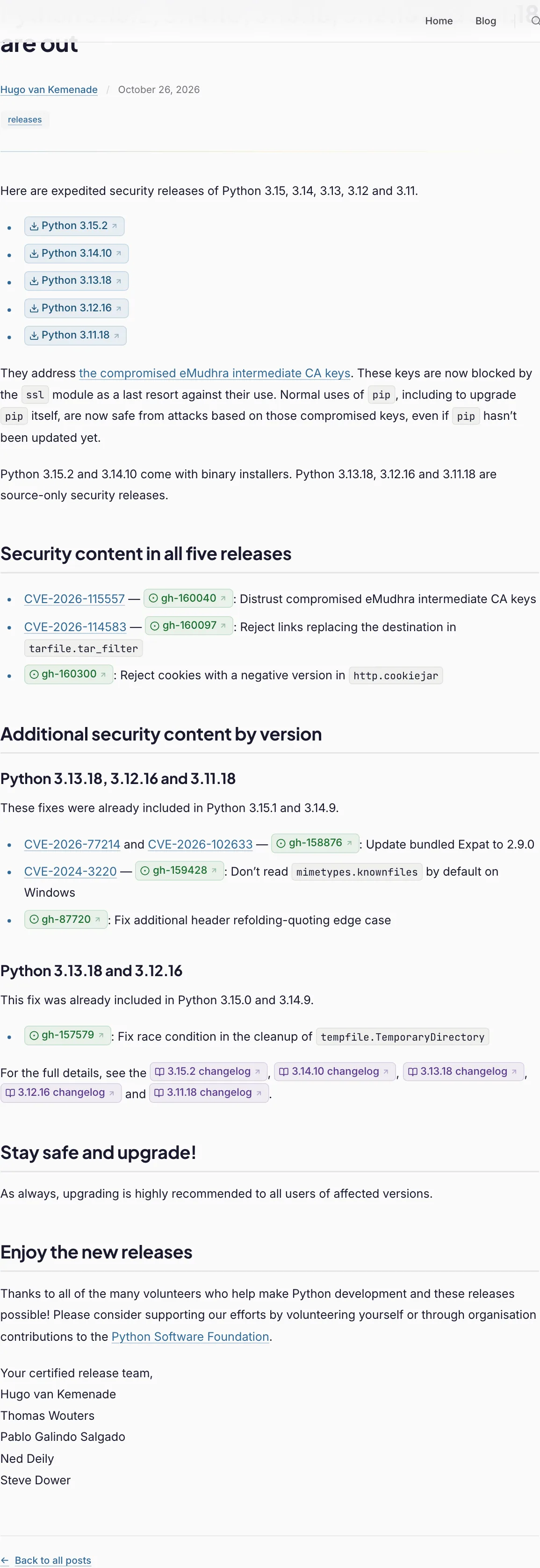Click external arrow on gh-160097 badge
Screen dimensions: 540x1568
[223, 626]
